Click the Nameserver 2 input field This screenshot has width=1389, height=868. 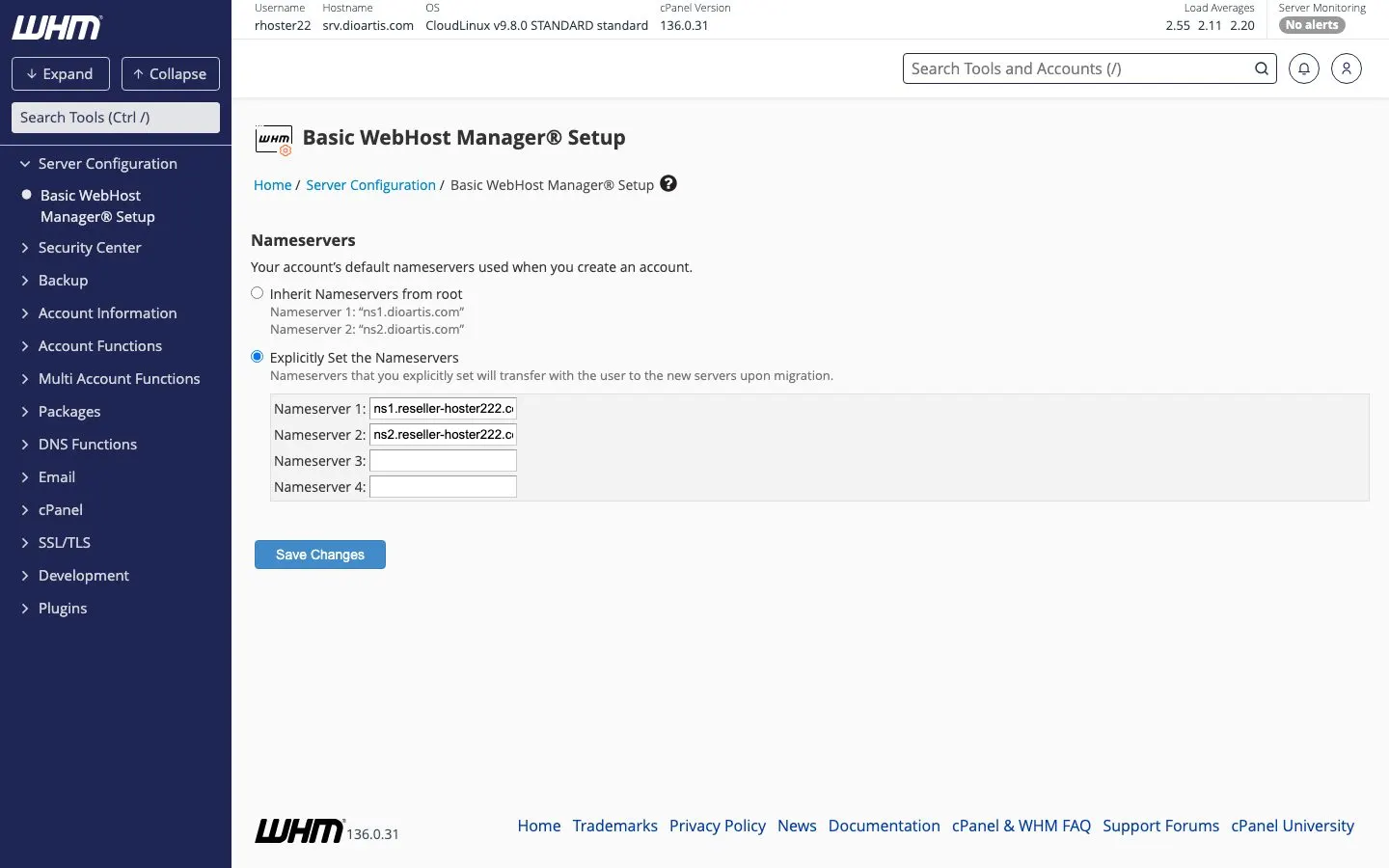click(x=443, y=435)
